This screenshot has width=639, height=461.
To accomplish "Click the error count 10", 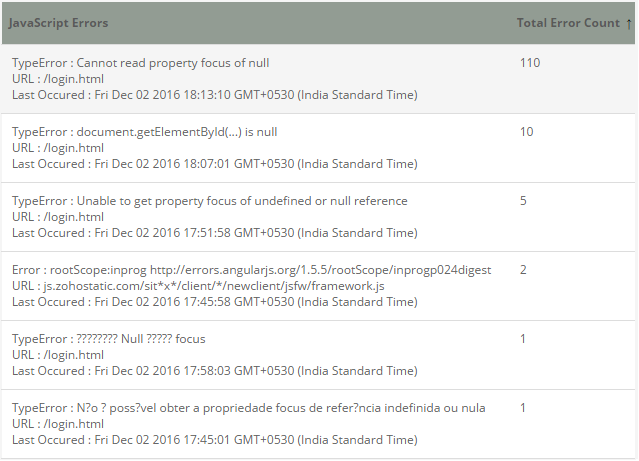I will pyautogui.click(x=527, y=132).
